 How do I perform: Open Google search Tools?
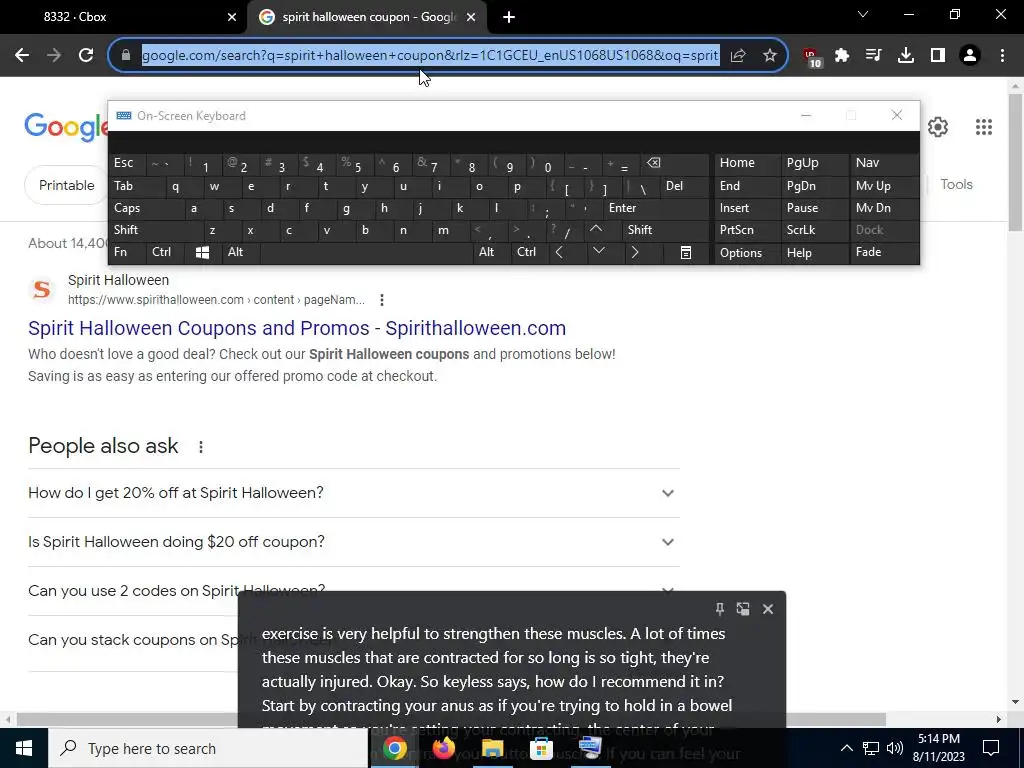click(x=956, y=185)
